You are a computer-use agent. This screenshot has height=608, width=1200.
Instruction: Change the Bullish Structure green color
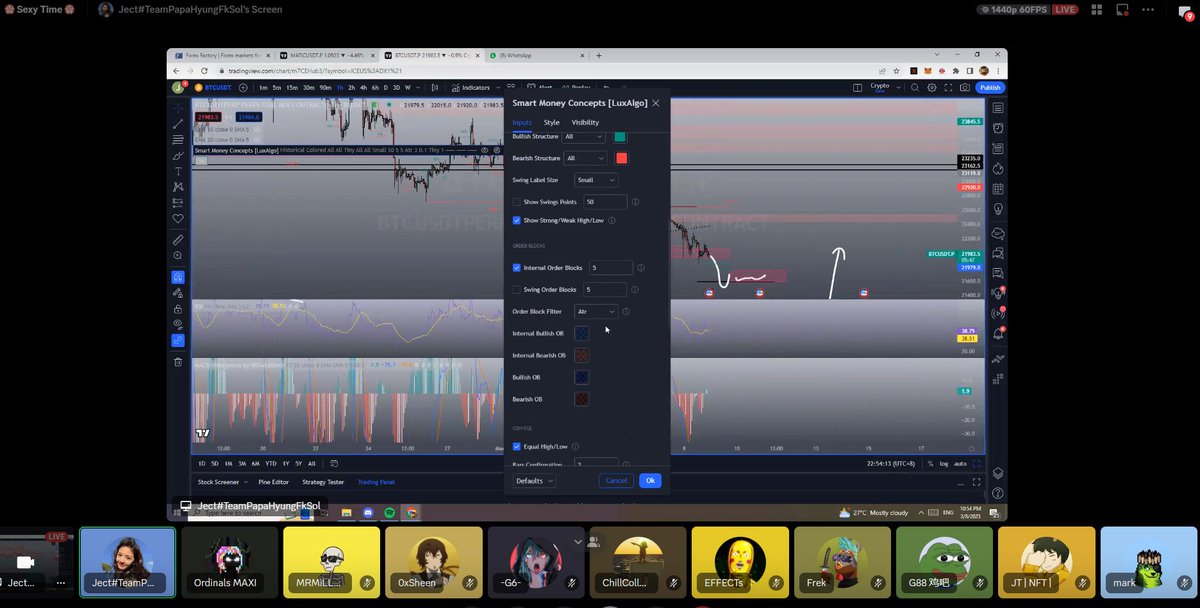tap(621, 136)
